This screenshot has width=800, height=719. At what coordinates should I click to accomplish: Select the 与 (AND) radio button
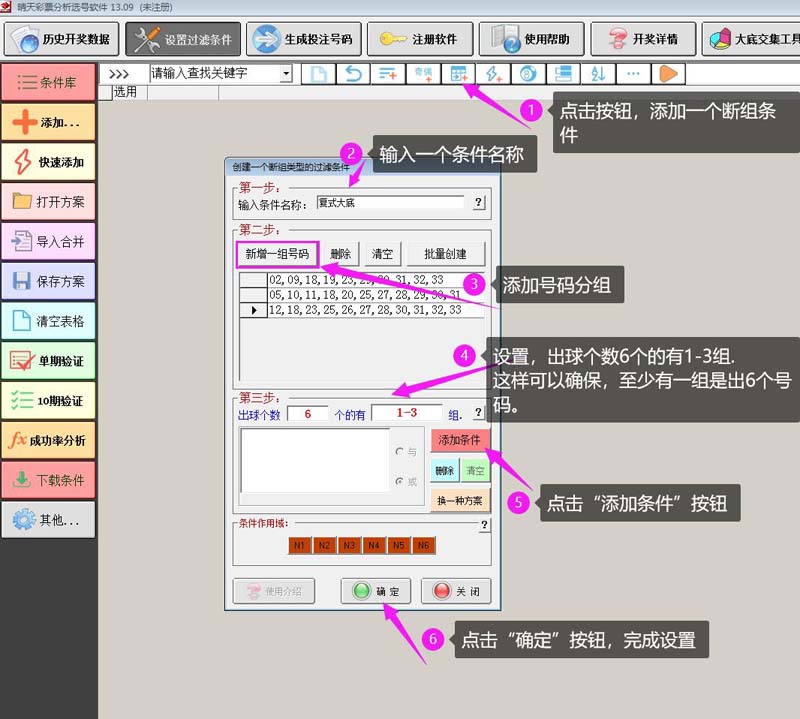[x=401, y=452]
